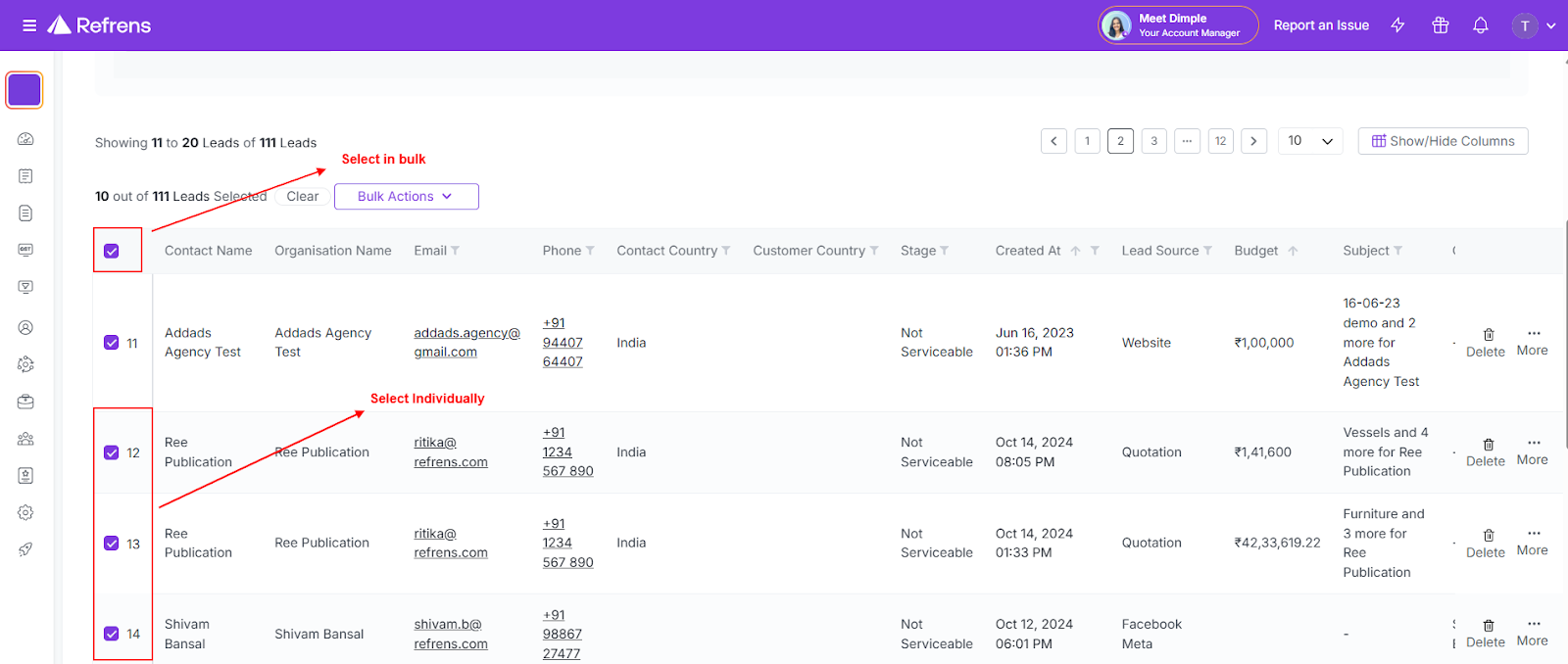Clear the selected leads
This screenshot has width=1568, height=664.
(x=303, y=196)
